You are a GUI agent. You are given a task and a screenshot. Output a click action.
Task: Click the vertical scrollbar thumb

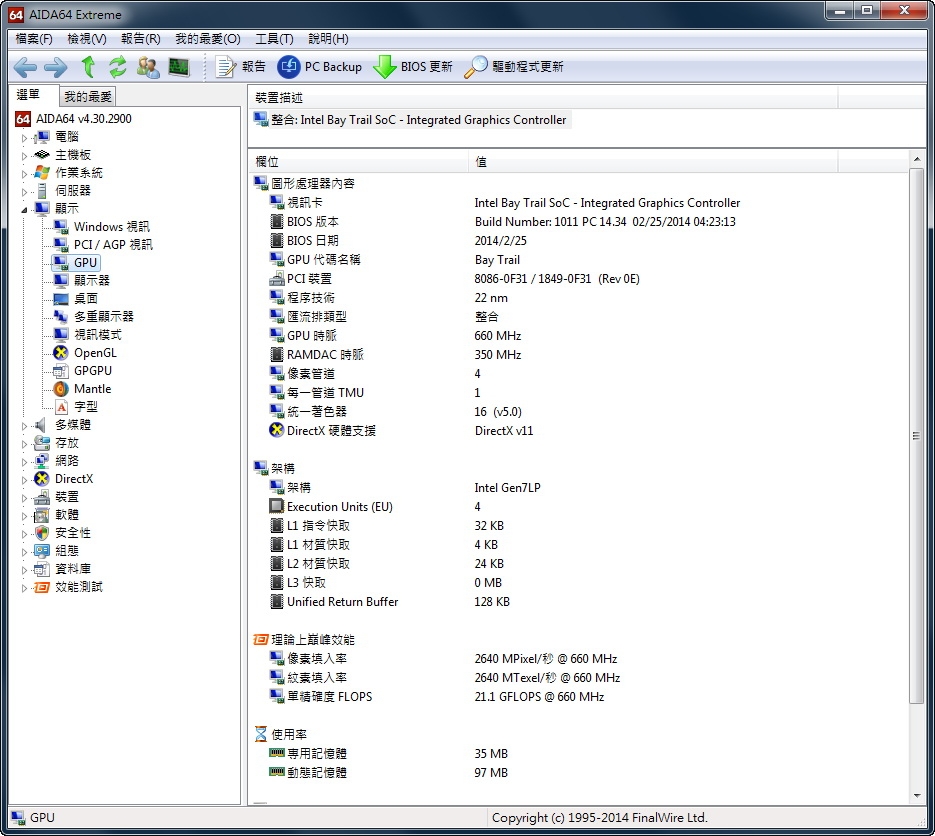(x=917, y=436)
